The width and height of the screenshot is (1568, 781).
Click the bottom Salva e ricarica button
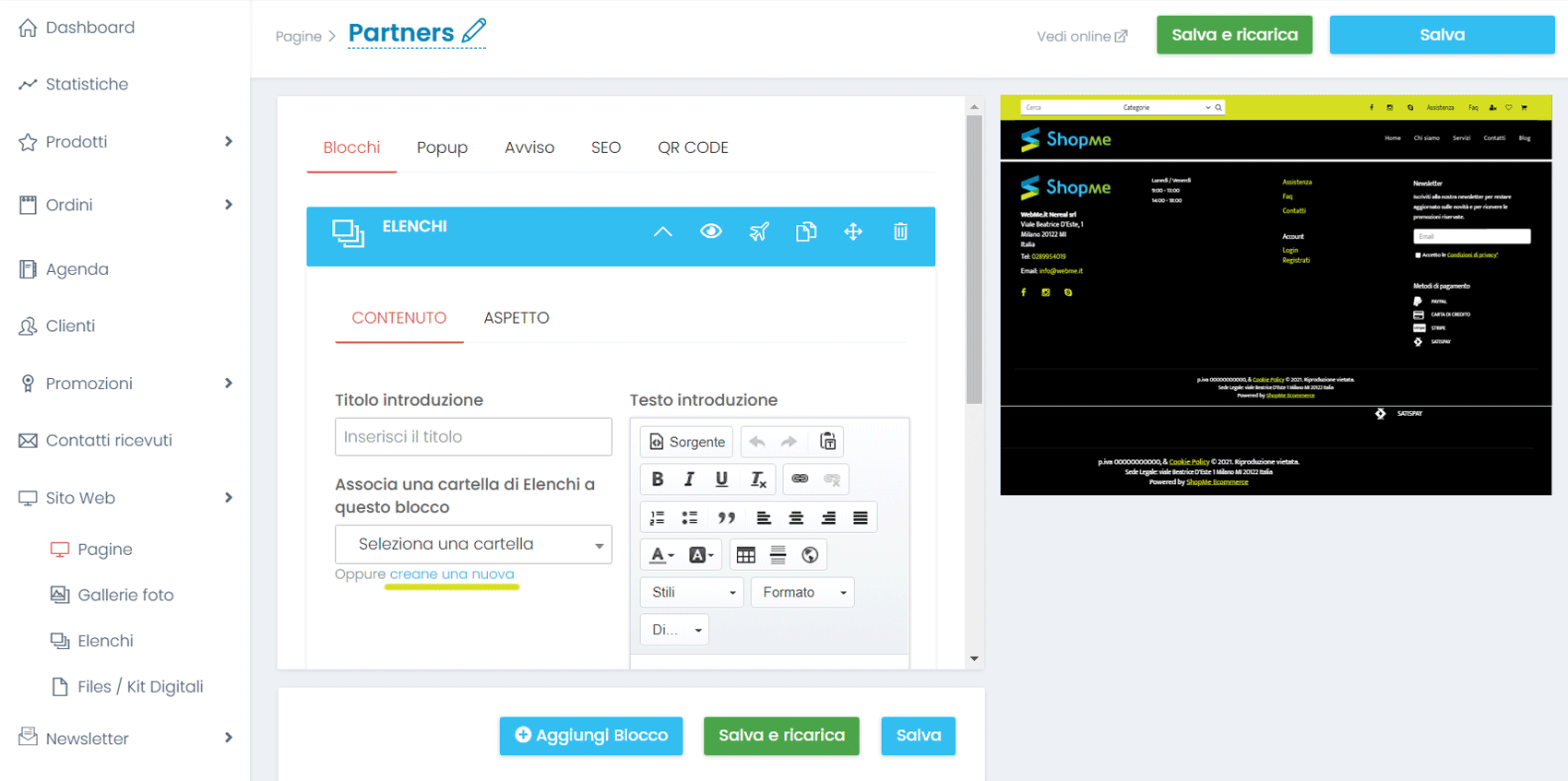[781, 736]
